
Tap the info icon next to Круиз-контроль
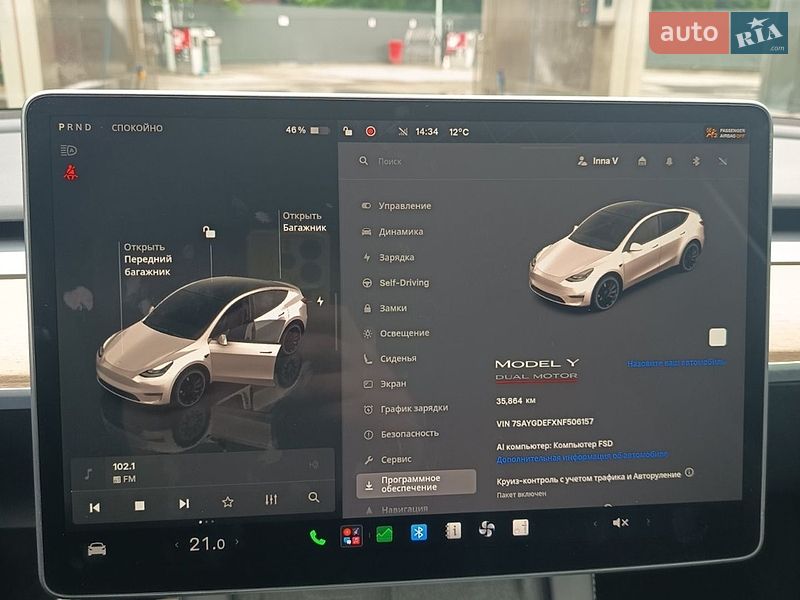[x=689, y=472]
